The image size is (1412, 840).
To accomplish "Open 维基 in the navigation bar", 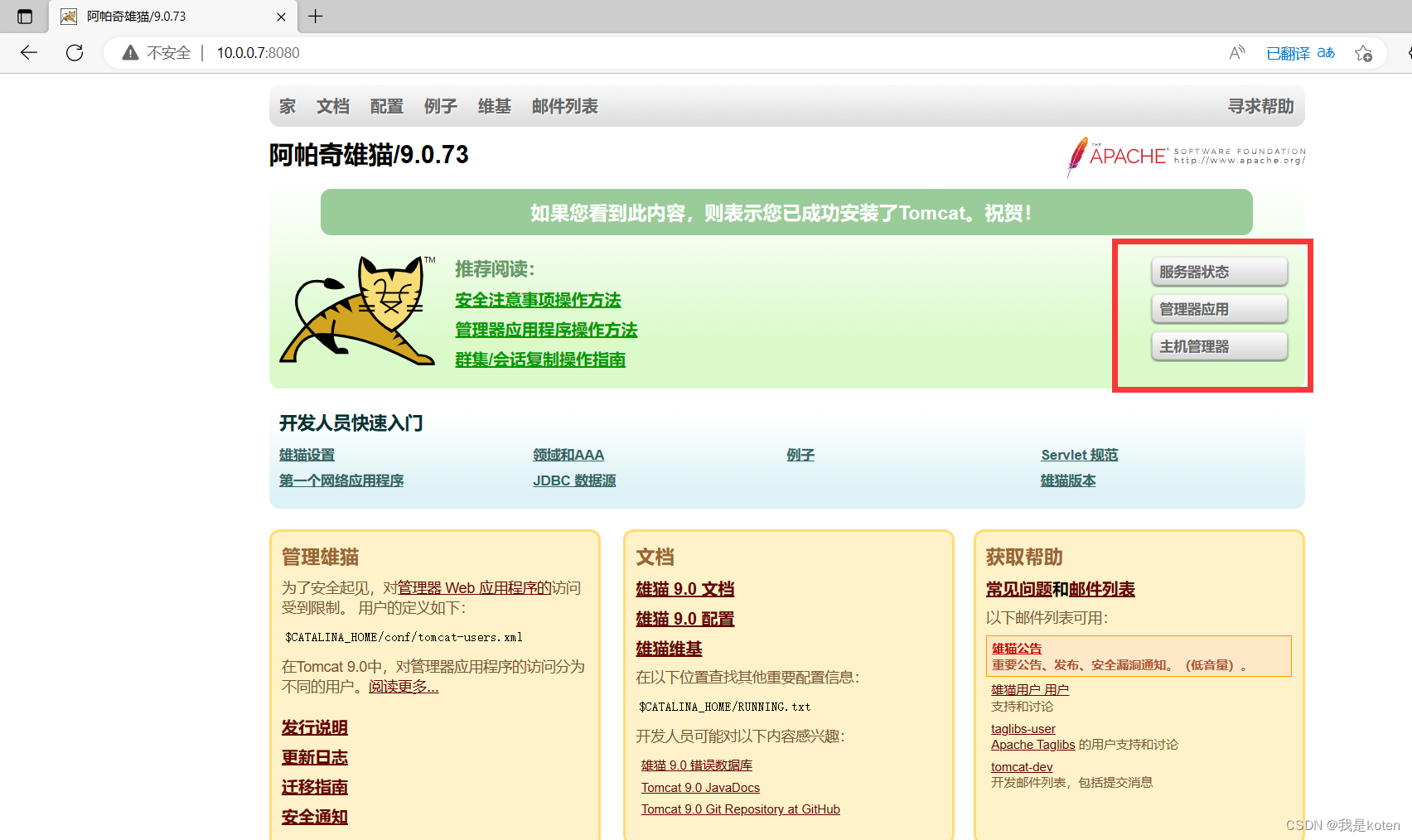I will click(x=495, y=106).
